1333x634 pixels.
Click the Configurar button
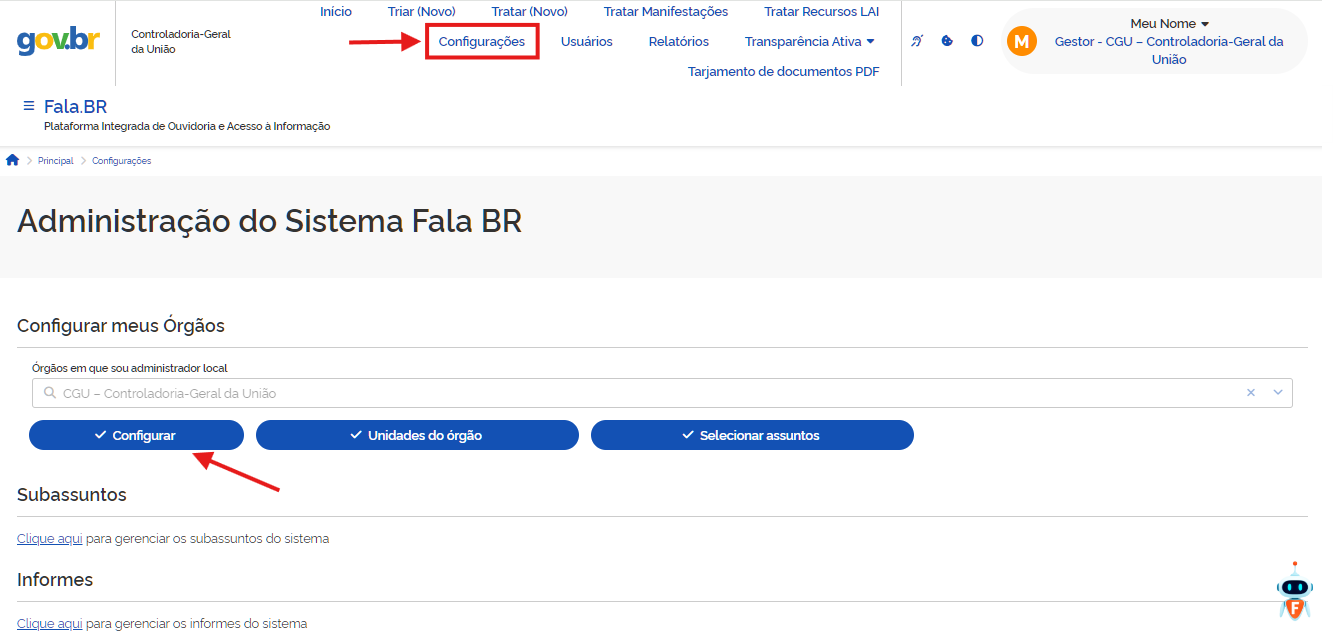coord(136,435)
